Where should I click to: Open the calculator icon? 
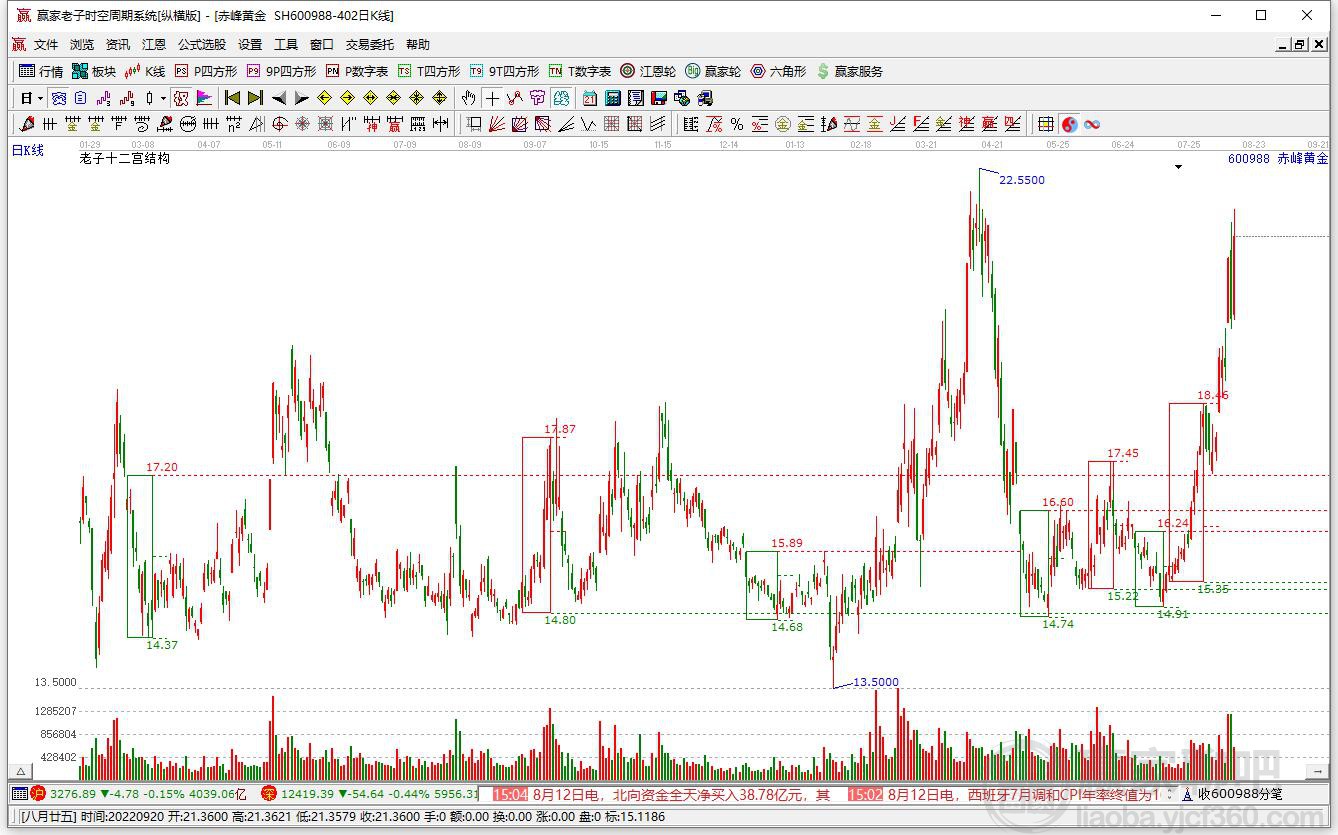(612, 98)
